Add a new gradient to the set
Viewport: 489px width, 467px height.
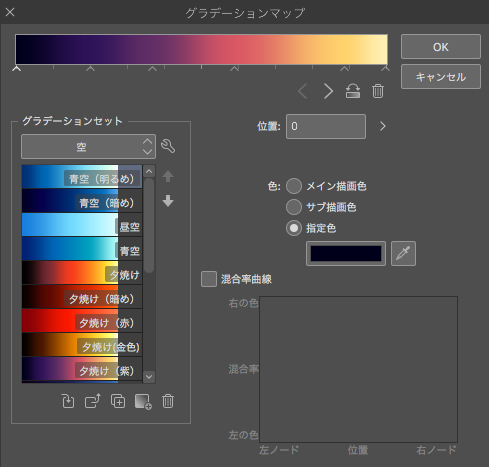143,401
